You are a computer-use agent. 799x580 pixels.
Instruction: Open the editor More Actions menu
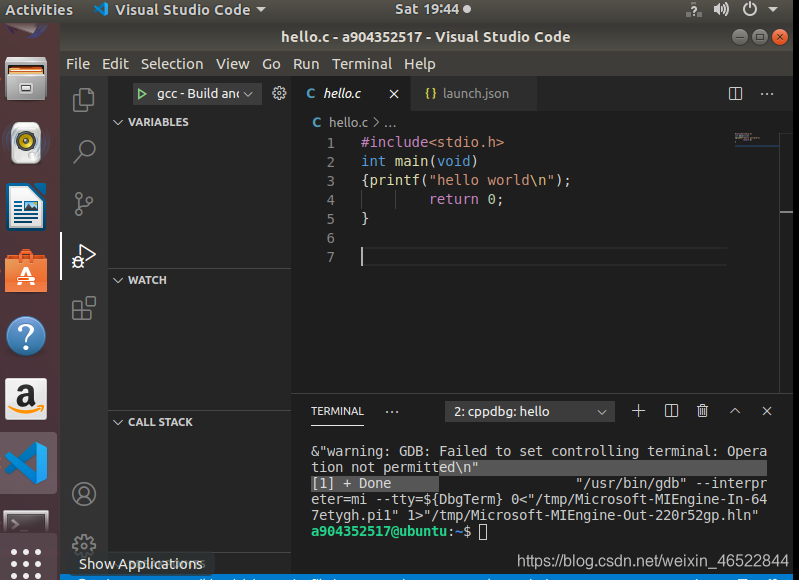766,94
